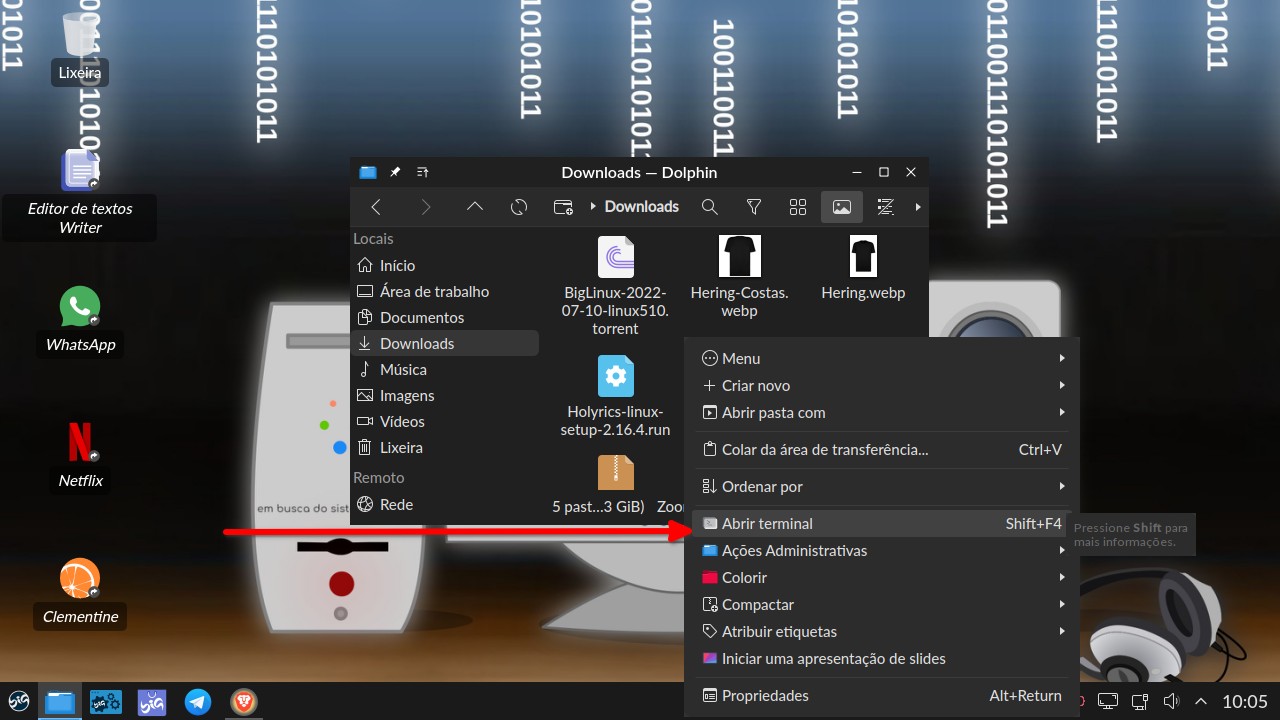
Task: Open Big store taskbar icon
Action: pyautogui.click(x=152, y=702)
